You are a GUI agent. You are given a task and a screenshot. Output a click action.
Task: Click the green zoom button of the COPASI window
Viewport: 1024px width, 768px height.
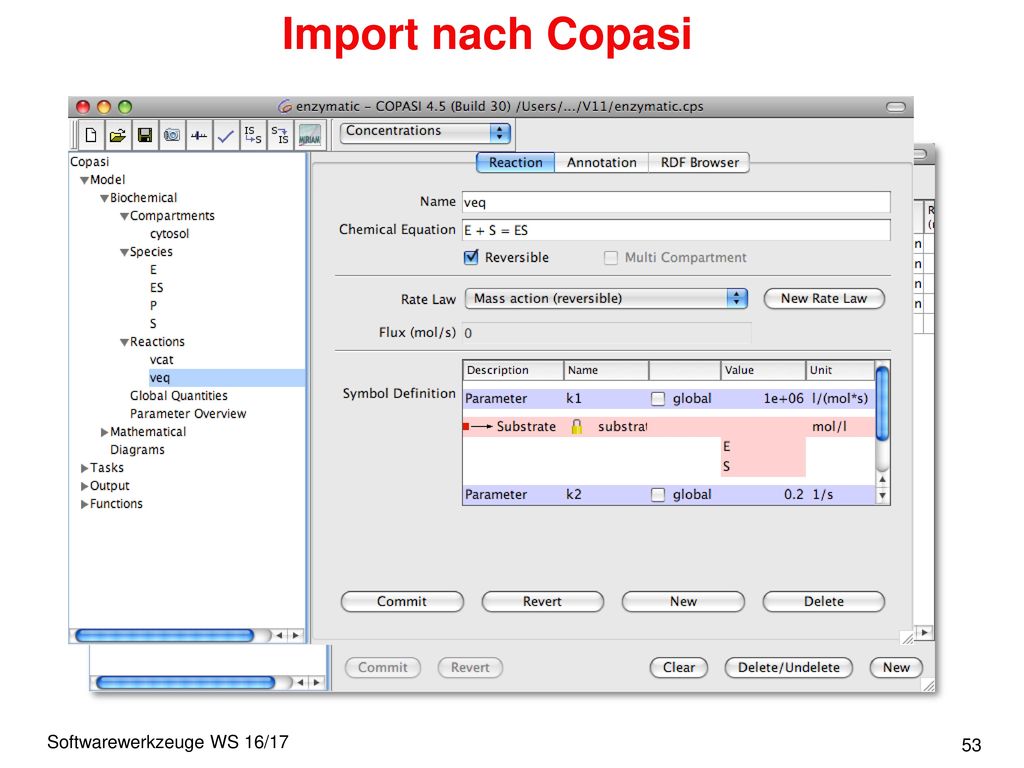point(125,106)
